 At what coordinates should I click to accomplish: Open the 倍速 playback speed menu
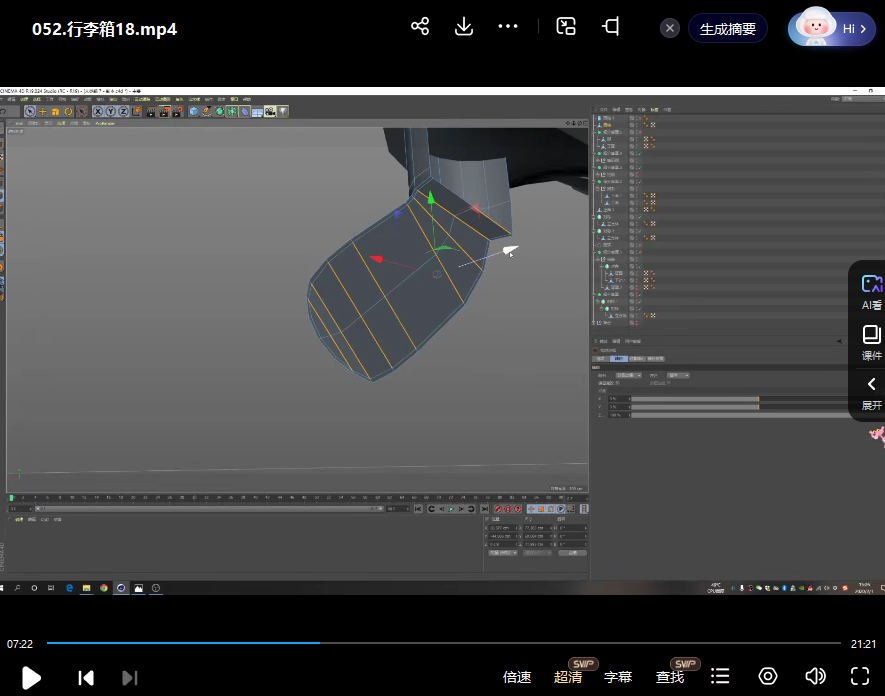(x=517, y=676)
